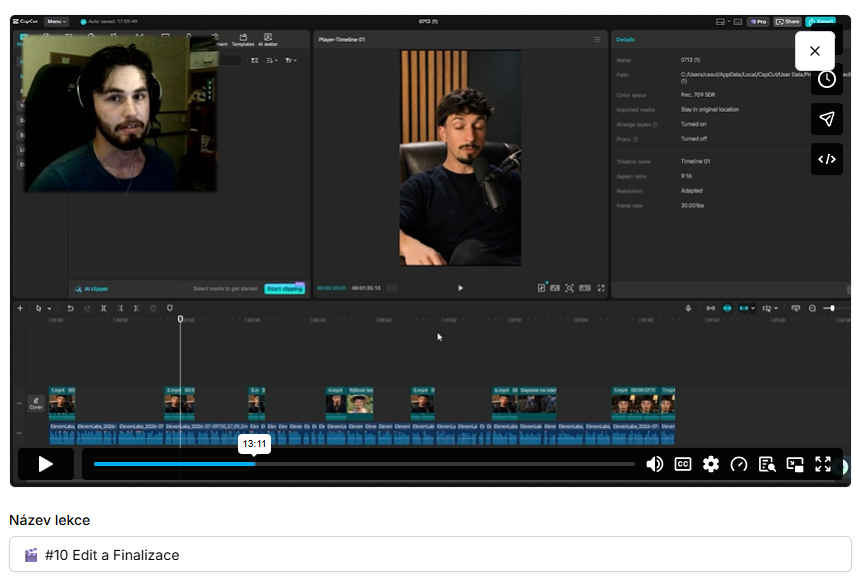Select the 4.mp4 clip on the timeline

tap(336, 404)
